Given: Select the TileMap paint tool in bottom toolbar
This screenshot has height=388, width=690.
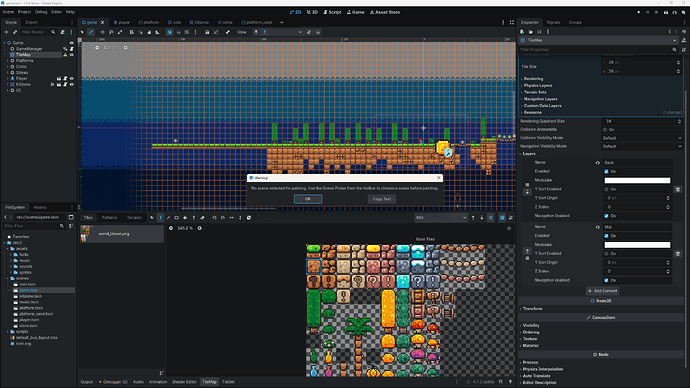Looking at the screenshot, I should (160, 217).
